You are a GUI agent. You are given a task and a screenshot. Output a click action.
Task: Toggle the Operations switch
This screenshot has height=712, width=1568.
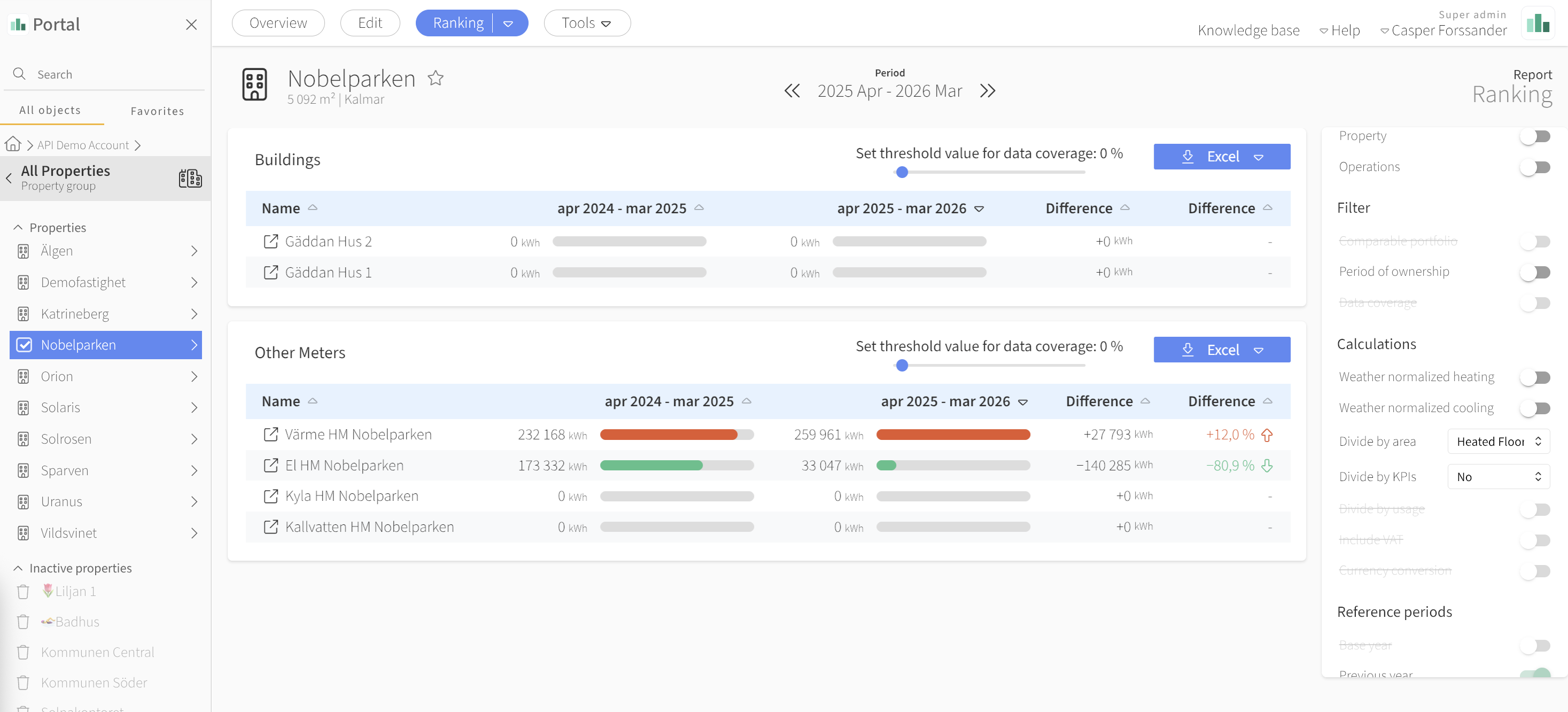tap(1534, 167)
